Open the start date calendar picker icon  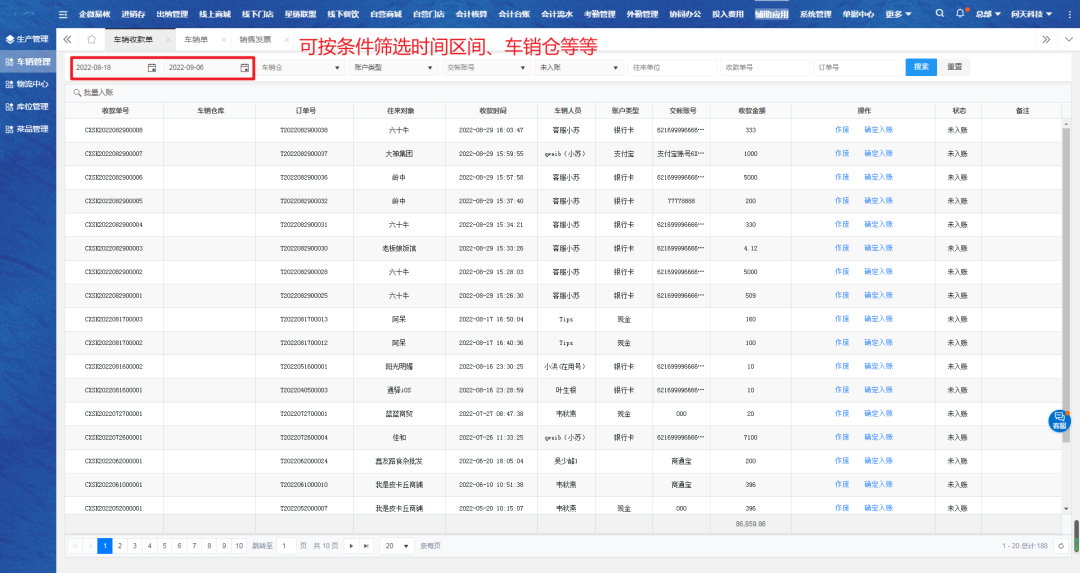point(152,67)
